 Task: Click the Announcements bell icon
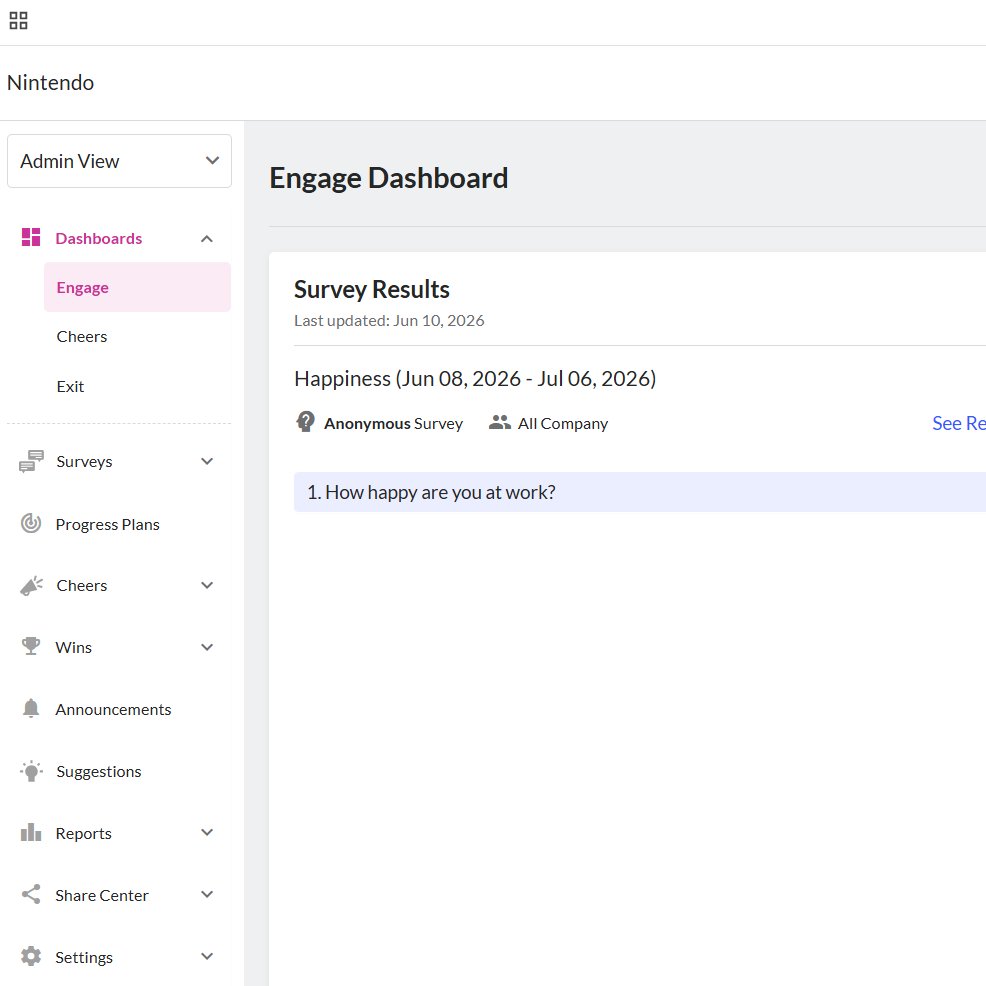[x=31, y=709]
